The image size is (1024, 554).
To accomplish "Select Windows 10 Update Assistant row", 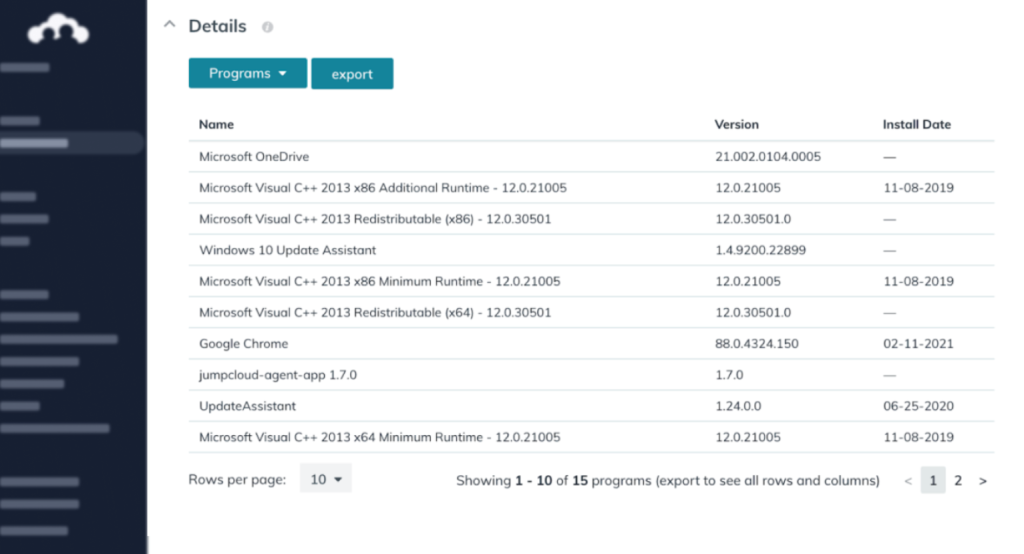I will (591, 250).
